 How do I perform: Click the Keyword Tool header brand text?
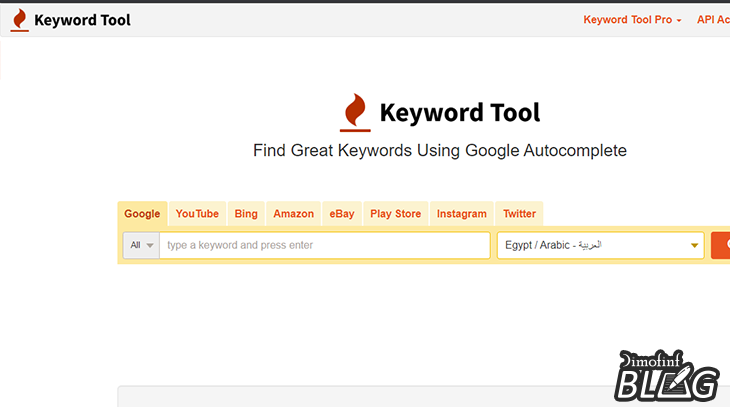tap(82, 20)
